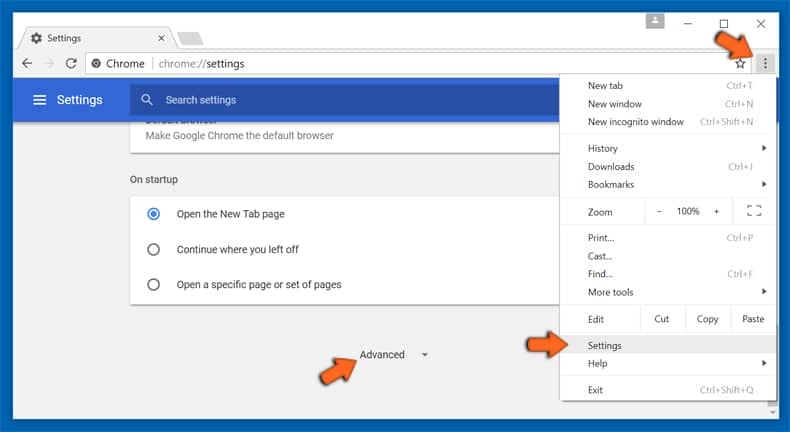Screen dimensions: 790x432
Task: Click the gear icon on the Settings tab
Action: 36,38
